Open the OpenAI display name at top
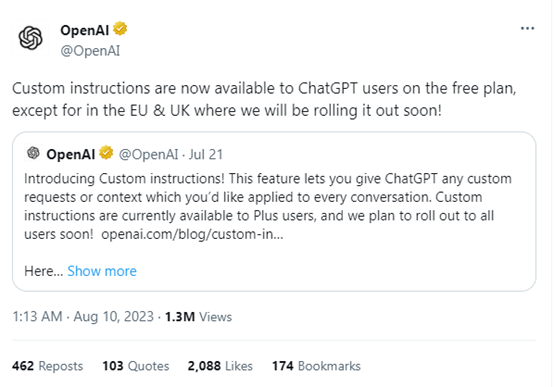The height and width of the screenshot is (387, 554). pyautogui.click(x=84, y=30)
